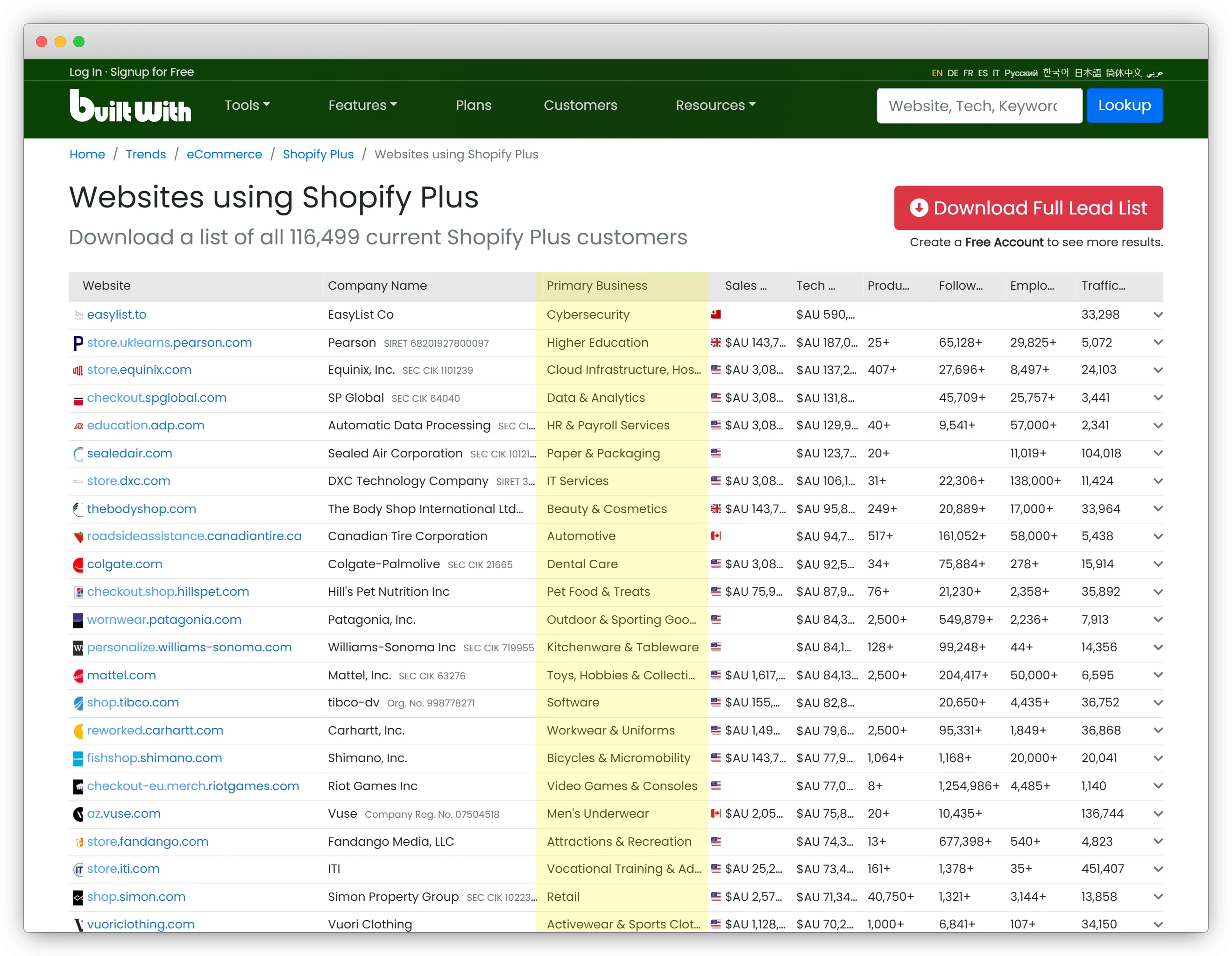1232x956 pixels.
Task: Click the UK flag in the Pearson row
Action: click(x=716, y=342)
